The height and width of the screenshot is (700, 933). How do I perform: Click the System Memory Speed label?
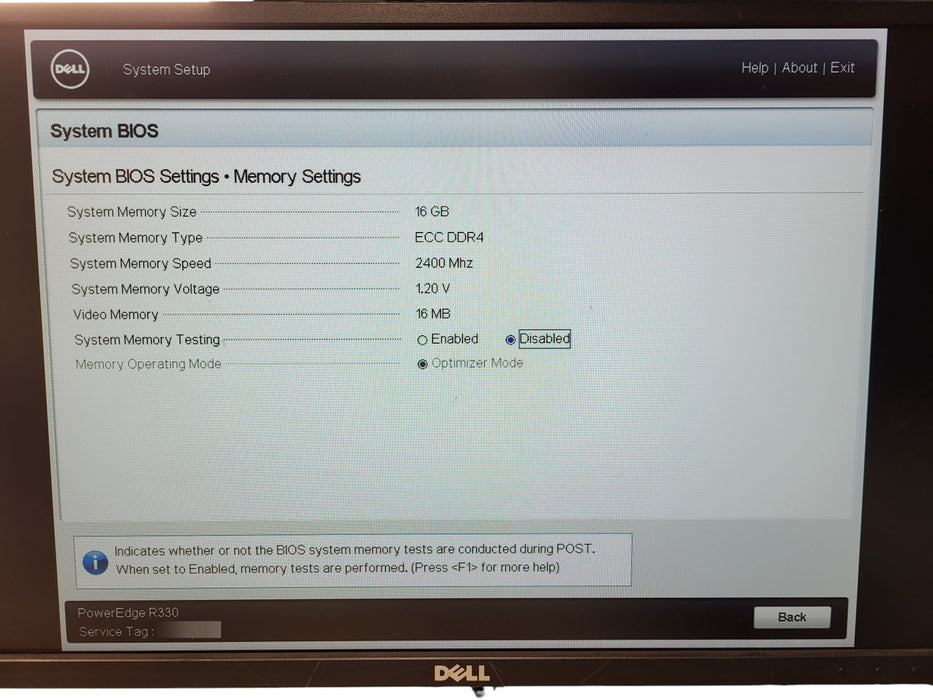[140, 263]
